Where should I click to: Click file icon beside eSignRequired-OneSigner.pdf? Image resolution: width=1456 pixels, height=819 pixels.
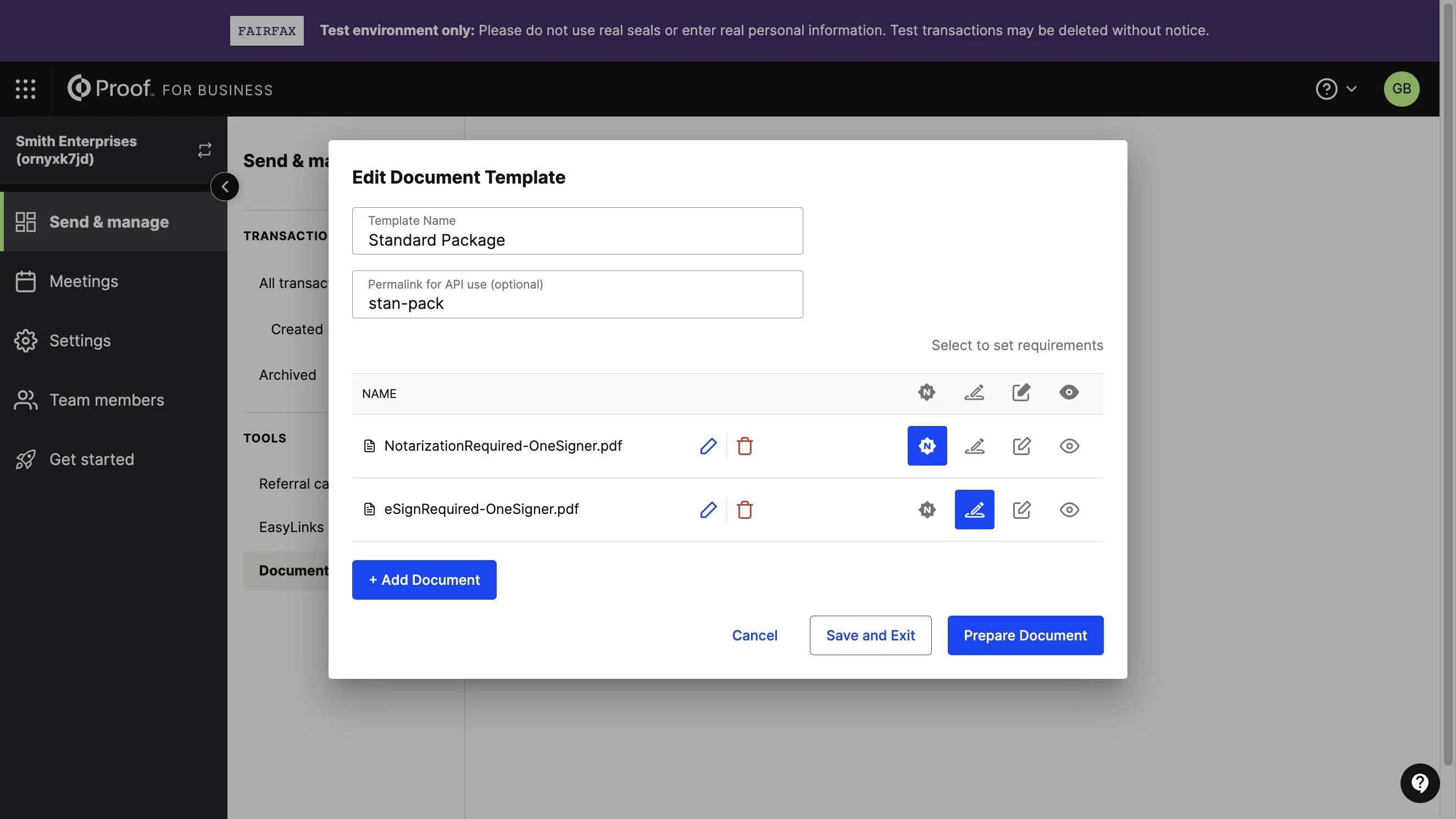tap(369, 509)
